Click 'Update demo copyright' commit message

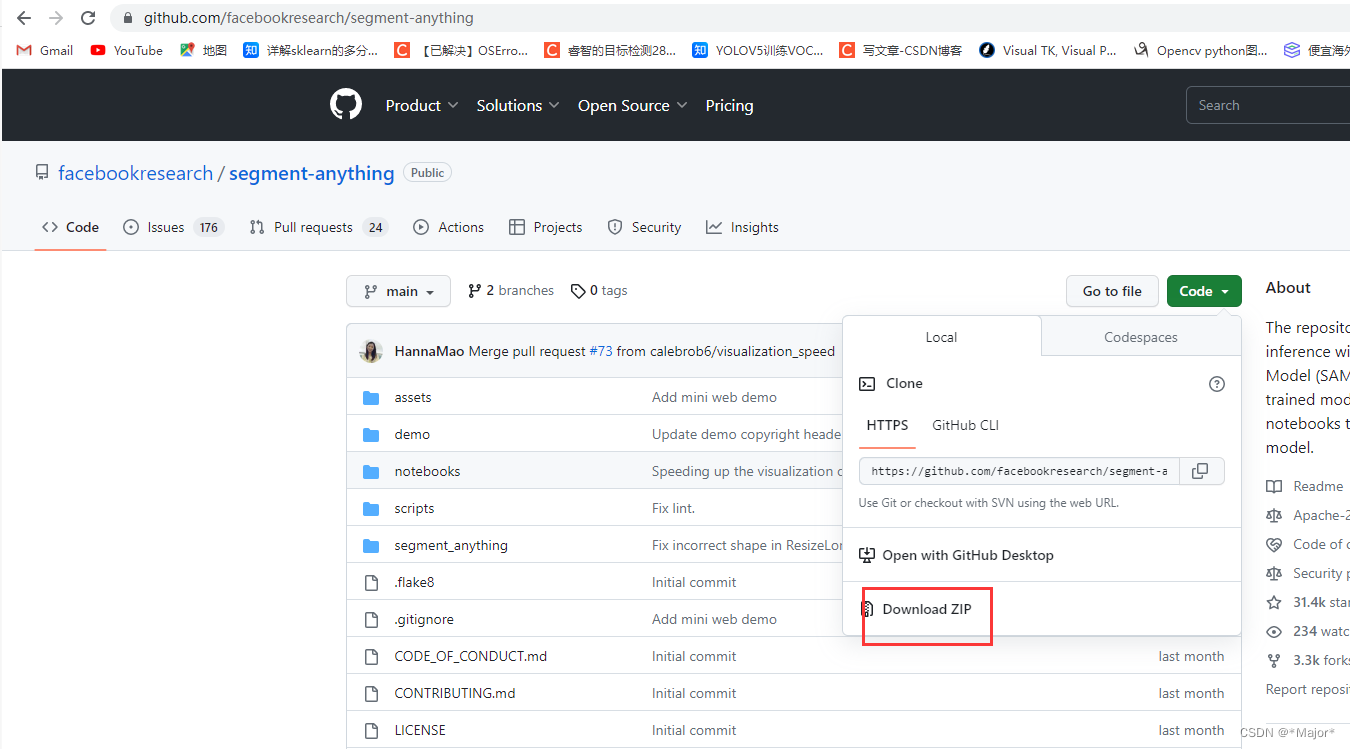[746, 435]
